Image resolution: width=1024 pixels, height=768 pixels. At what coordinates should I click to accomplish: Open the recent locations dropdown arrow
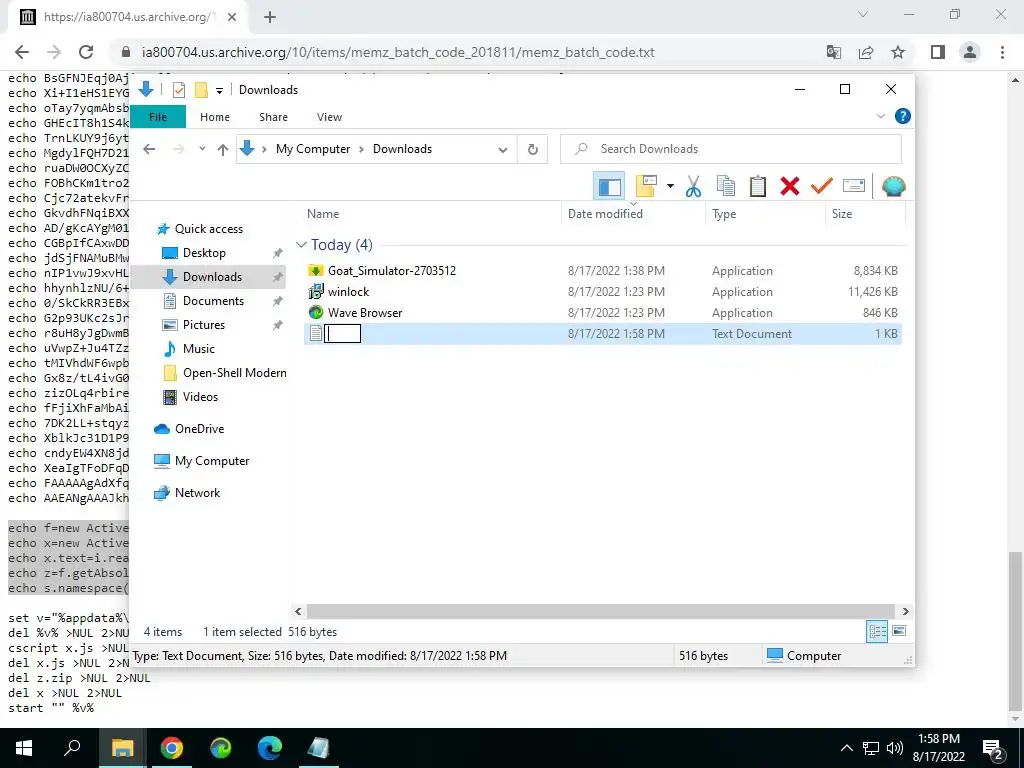tap(202, 150)
